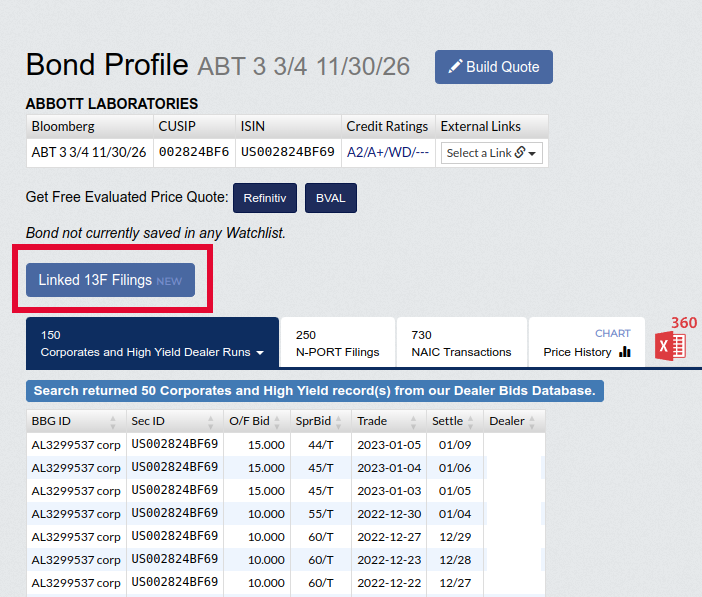Export results using the Excel icon
The width and height of the screenshot is (702, 597).
pyautogui.click(x=671, y=346)
